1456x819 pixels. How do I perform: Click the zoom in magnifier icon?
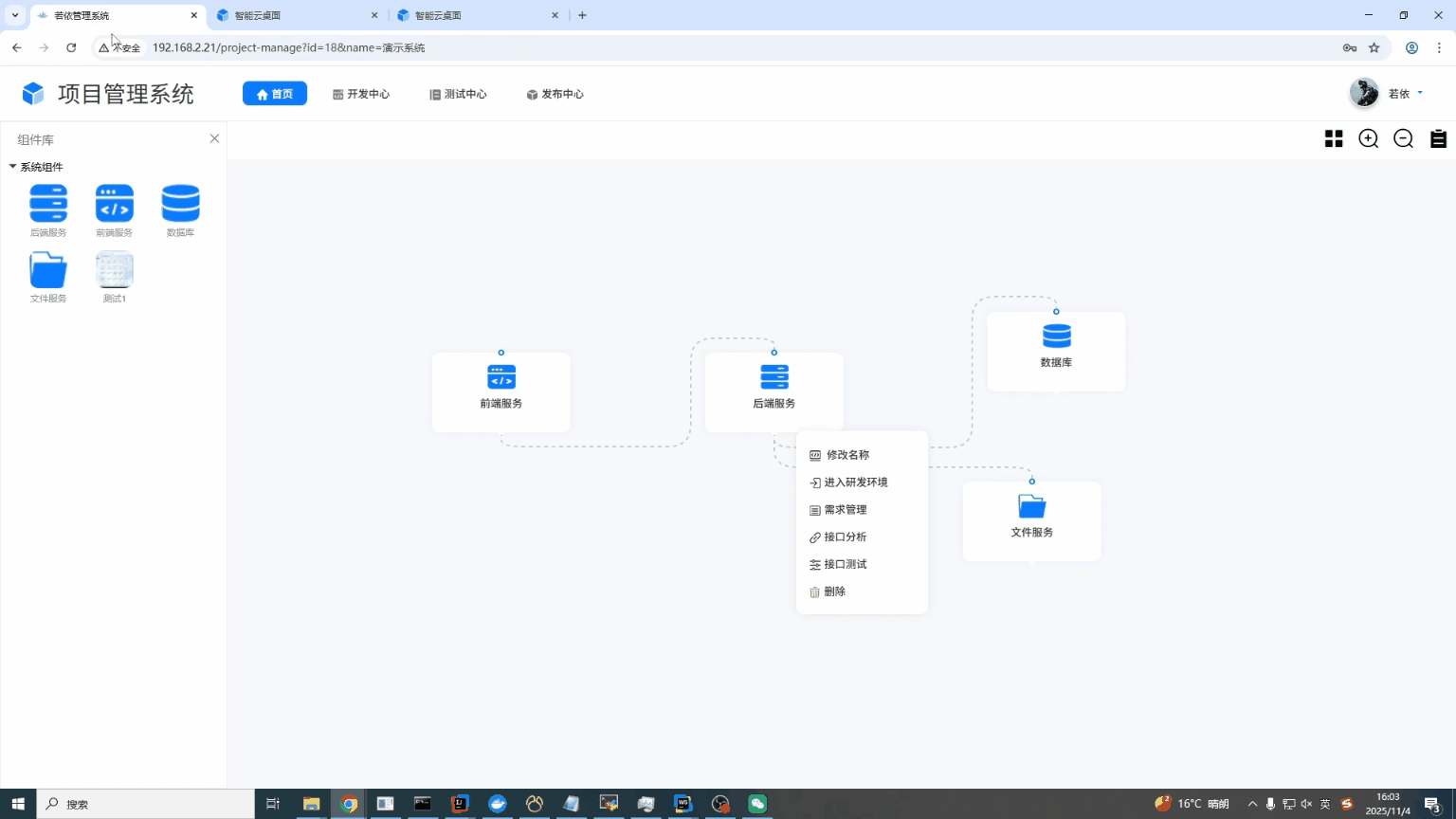pyautogui.click(x=1368, y=139)
